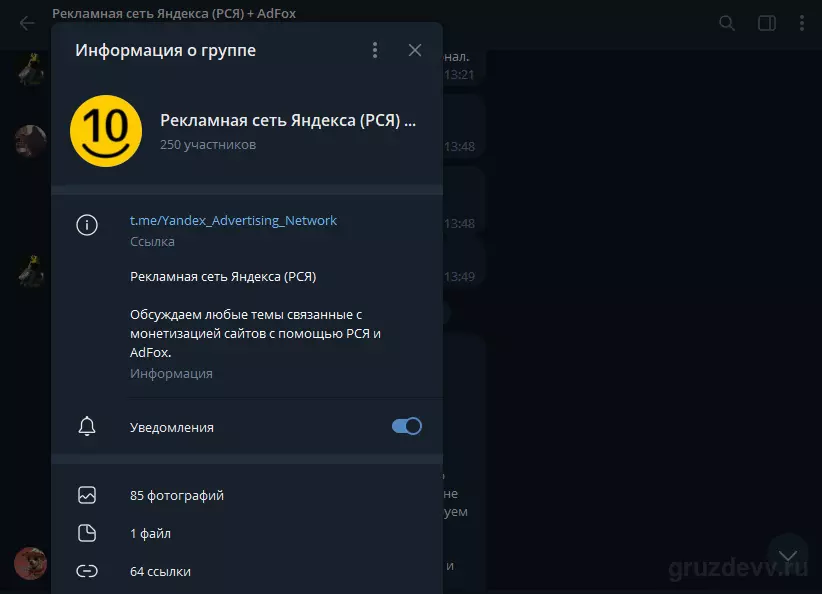Click the reddish user avatar at bottom left

point(30,564)
